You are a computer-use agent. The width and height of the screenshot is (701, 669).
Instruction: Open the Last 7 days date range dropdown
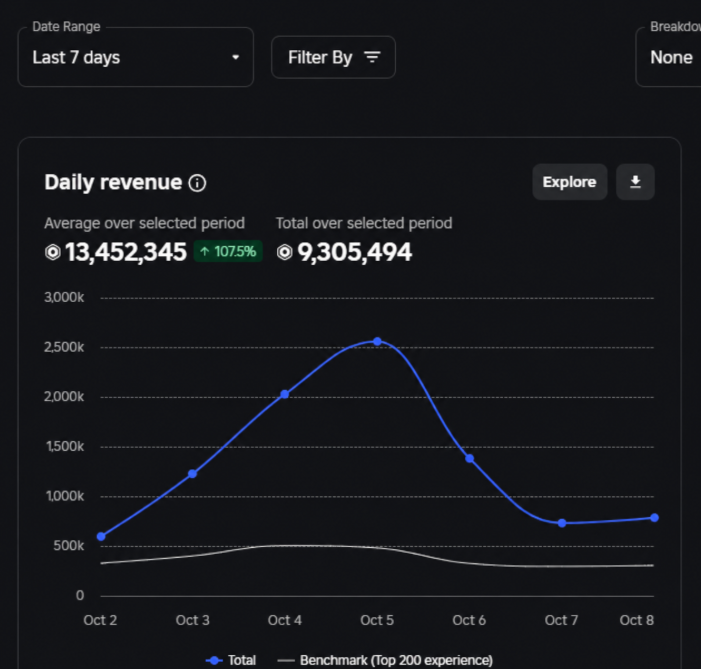coord(135,57)
